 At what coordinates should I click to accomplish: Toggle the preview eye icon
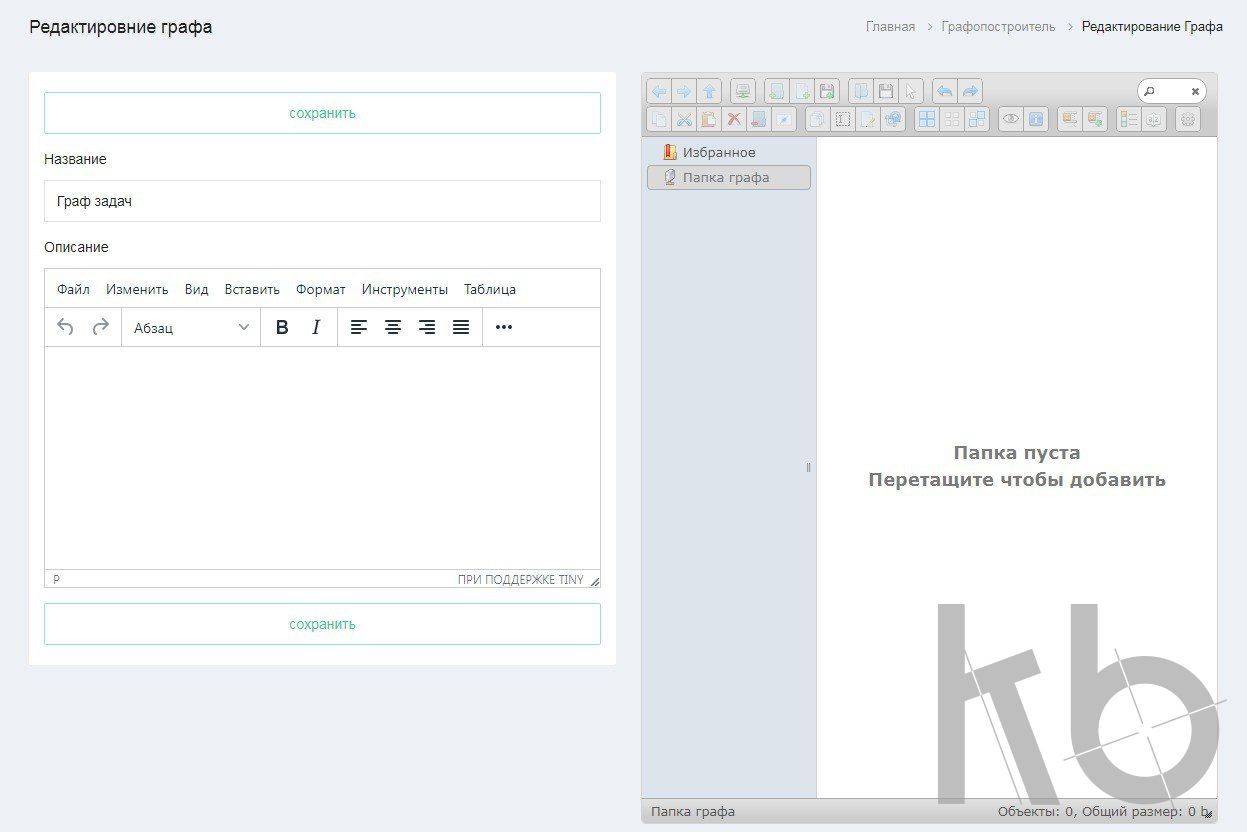point(1011,119)
